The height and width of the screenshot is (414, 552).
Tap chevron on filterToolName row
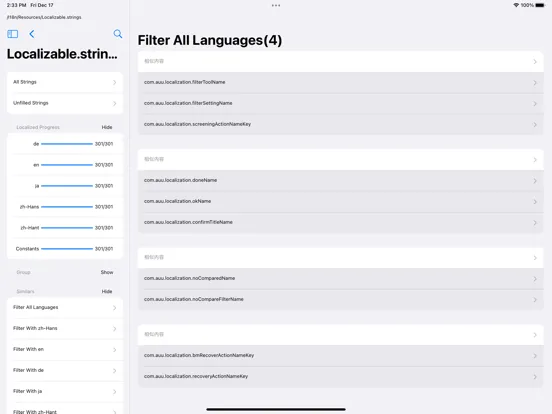coord(535,83)
